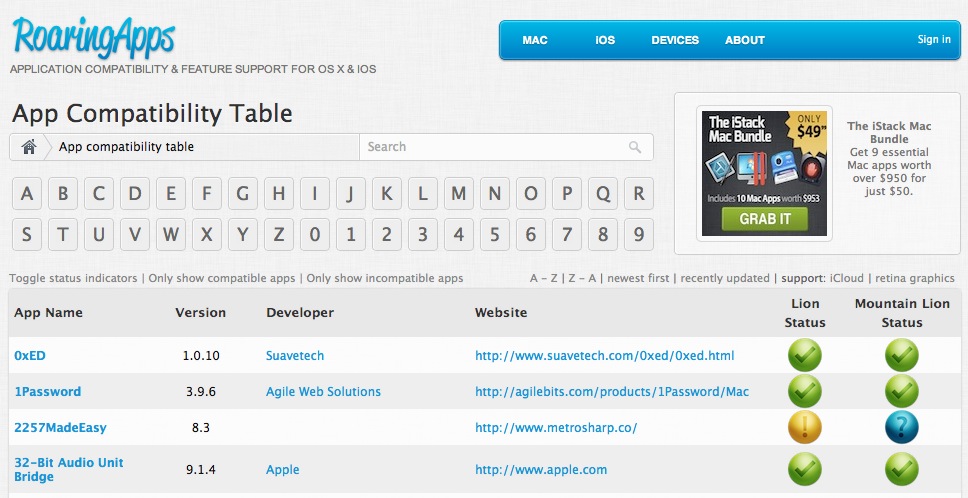968x498 pixels.
Task: Click 0xED Lion status green checkmark
Action: point(805,355)
